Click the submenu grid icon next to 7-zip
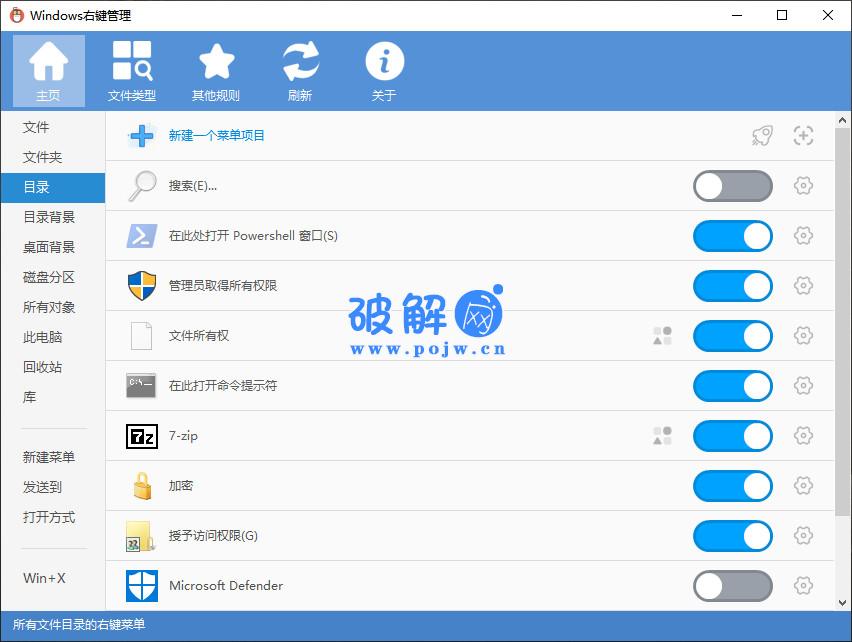 point(661,436)
